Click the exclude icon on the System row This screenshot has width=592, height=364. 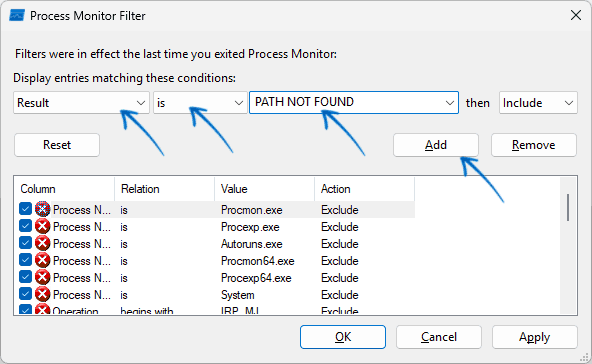pyautogui.click(x=43, y=295)
